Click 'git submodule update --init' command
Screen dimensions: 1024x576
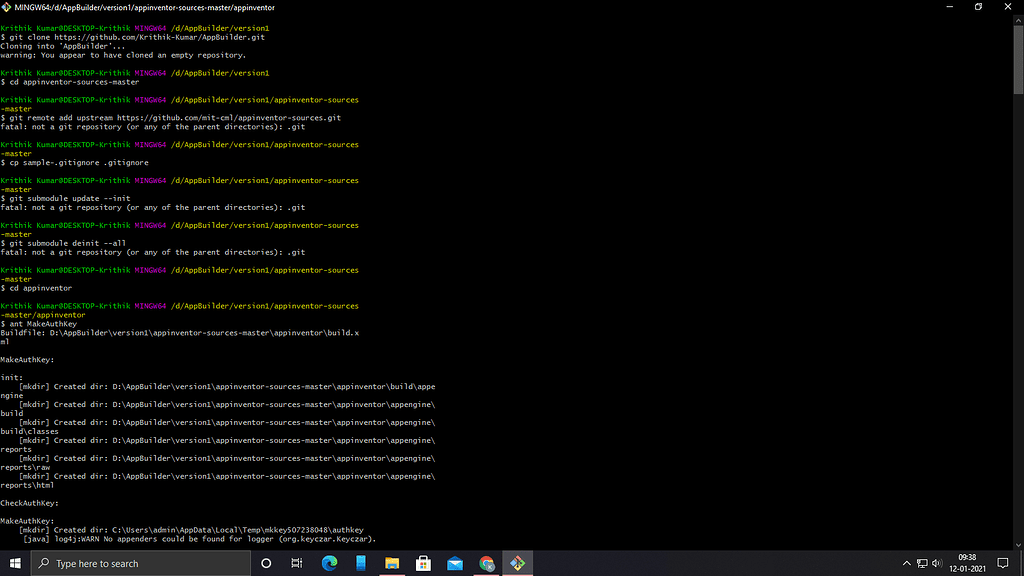[x=65, y=198]
